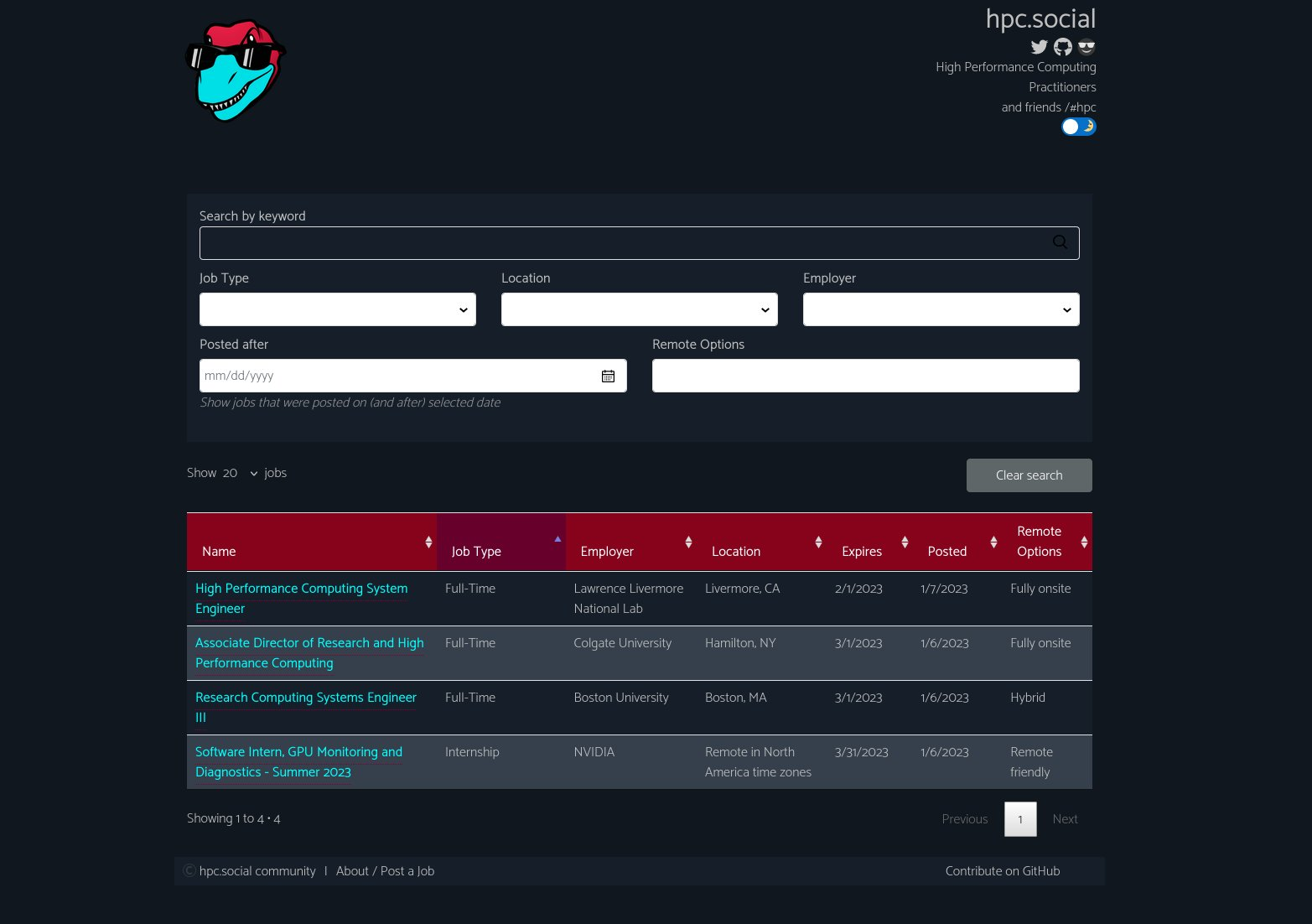Click the search magnifier icon

coord(1060,243)
